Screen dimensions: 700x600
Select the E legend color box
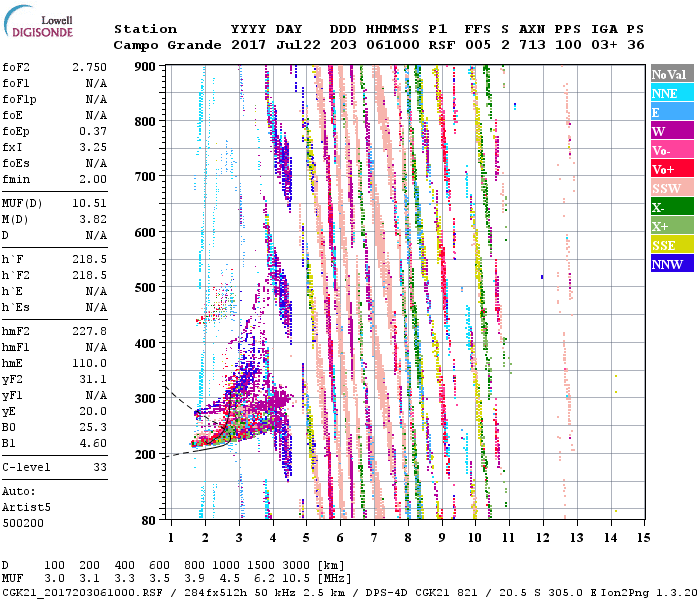[671, 112]
